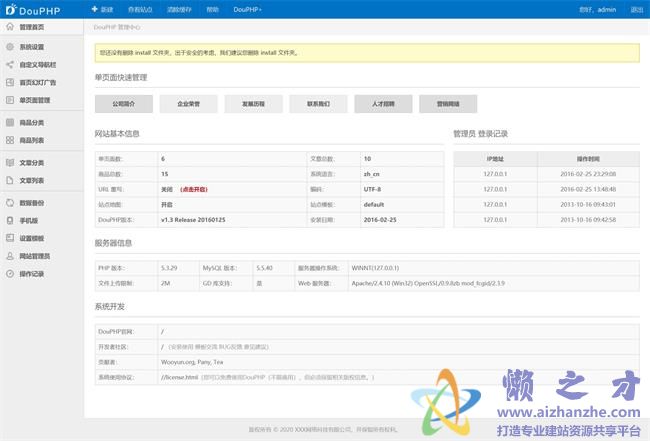This screenshot has height=441, width=650.
Task: Open the 帮助 menu in the top bar
Action: click(212, 9)
